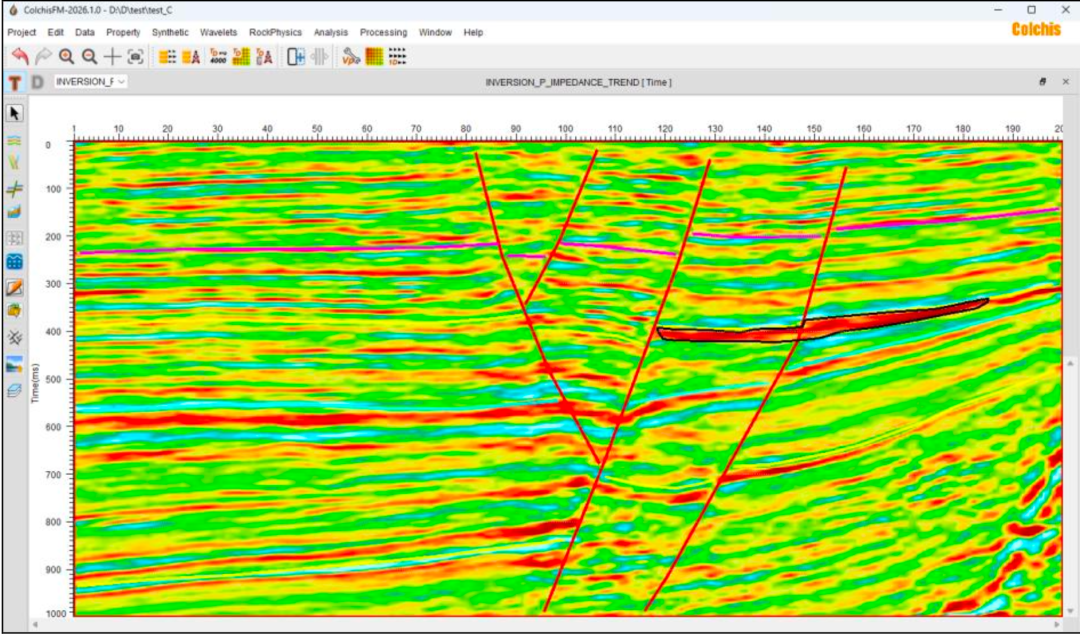Open the RockPhysics menu
The image size is (1080, 634).
point(275,32)
